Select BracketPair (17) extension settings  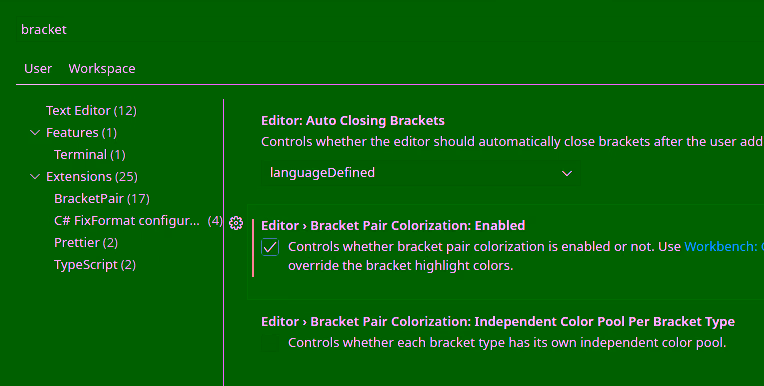click(102, 198)
